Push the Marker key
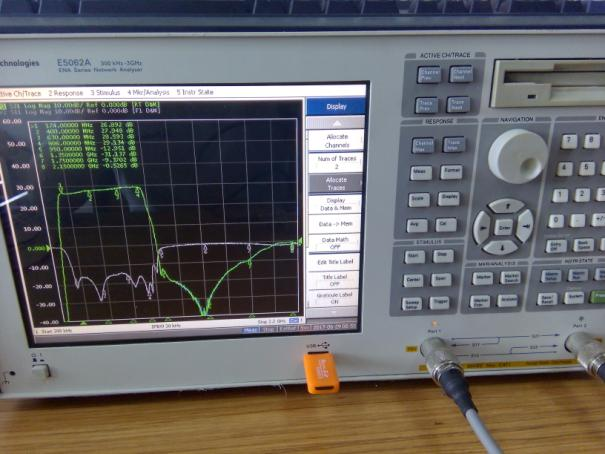The width and height of the screenshot is (605, 454). (483, 278)
